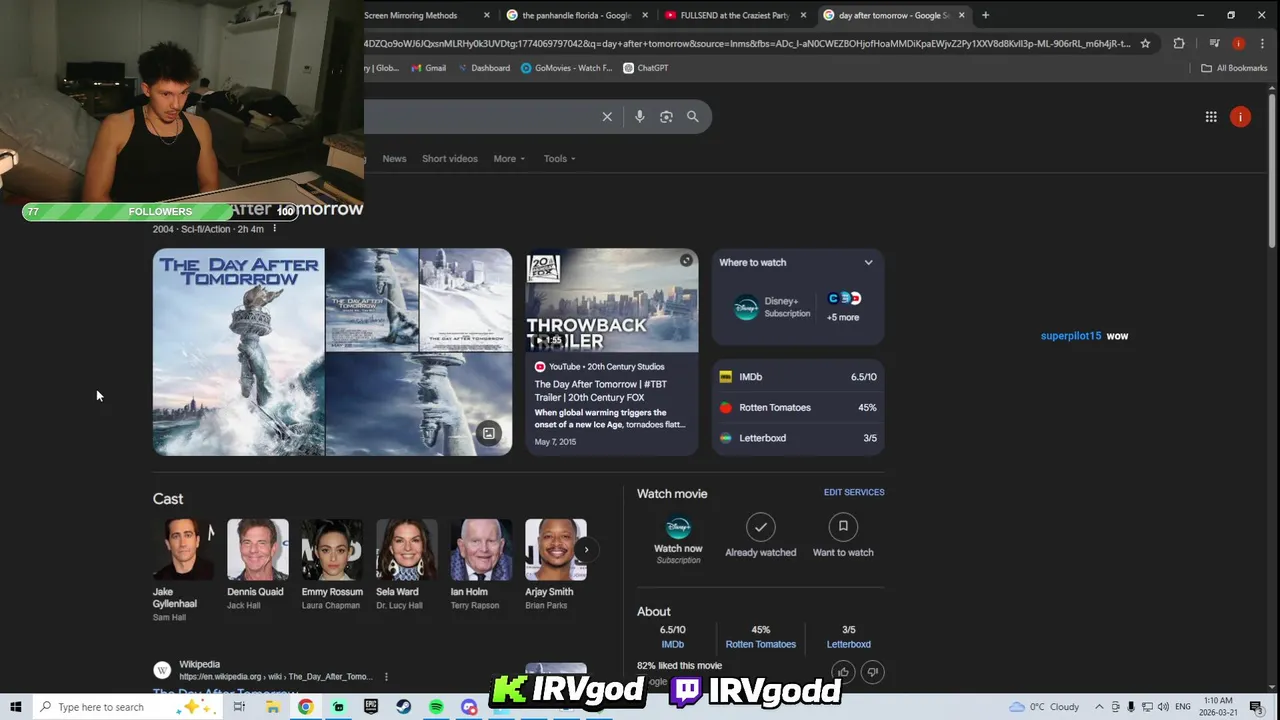Close the panhandle florida tab
Image resolution: width=1280 pixels, height=720 pixels.
coord(645,15)
